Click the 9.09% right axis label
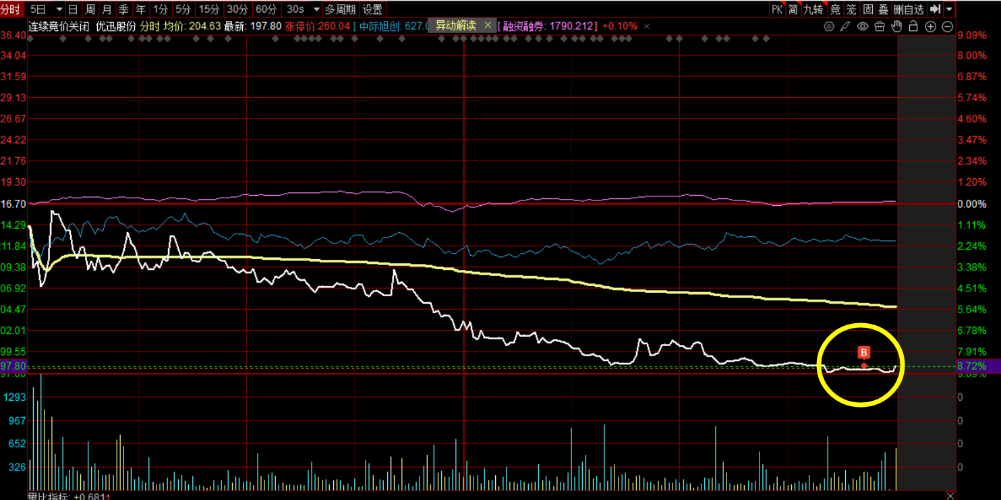 coord(972,36)
